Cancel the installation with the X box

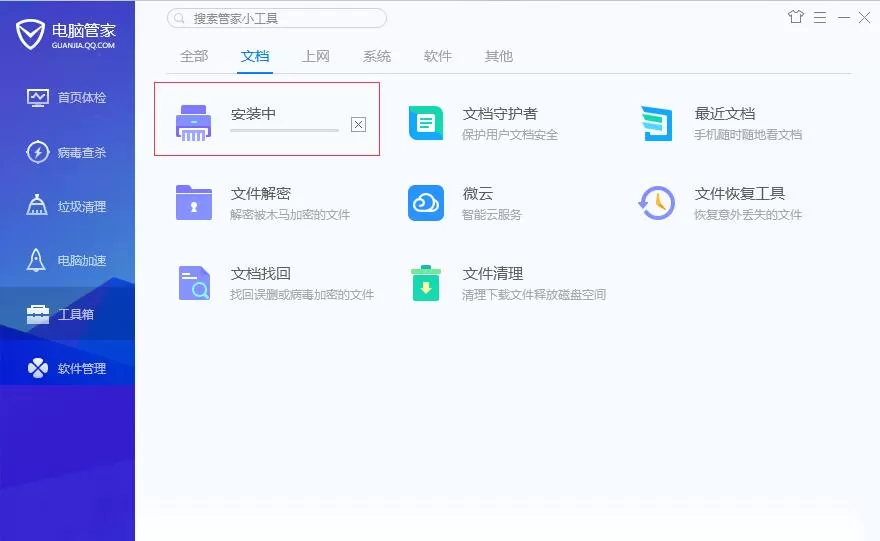(358, 124)
